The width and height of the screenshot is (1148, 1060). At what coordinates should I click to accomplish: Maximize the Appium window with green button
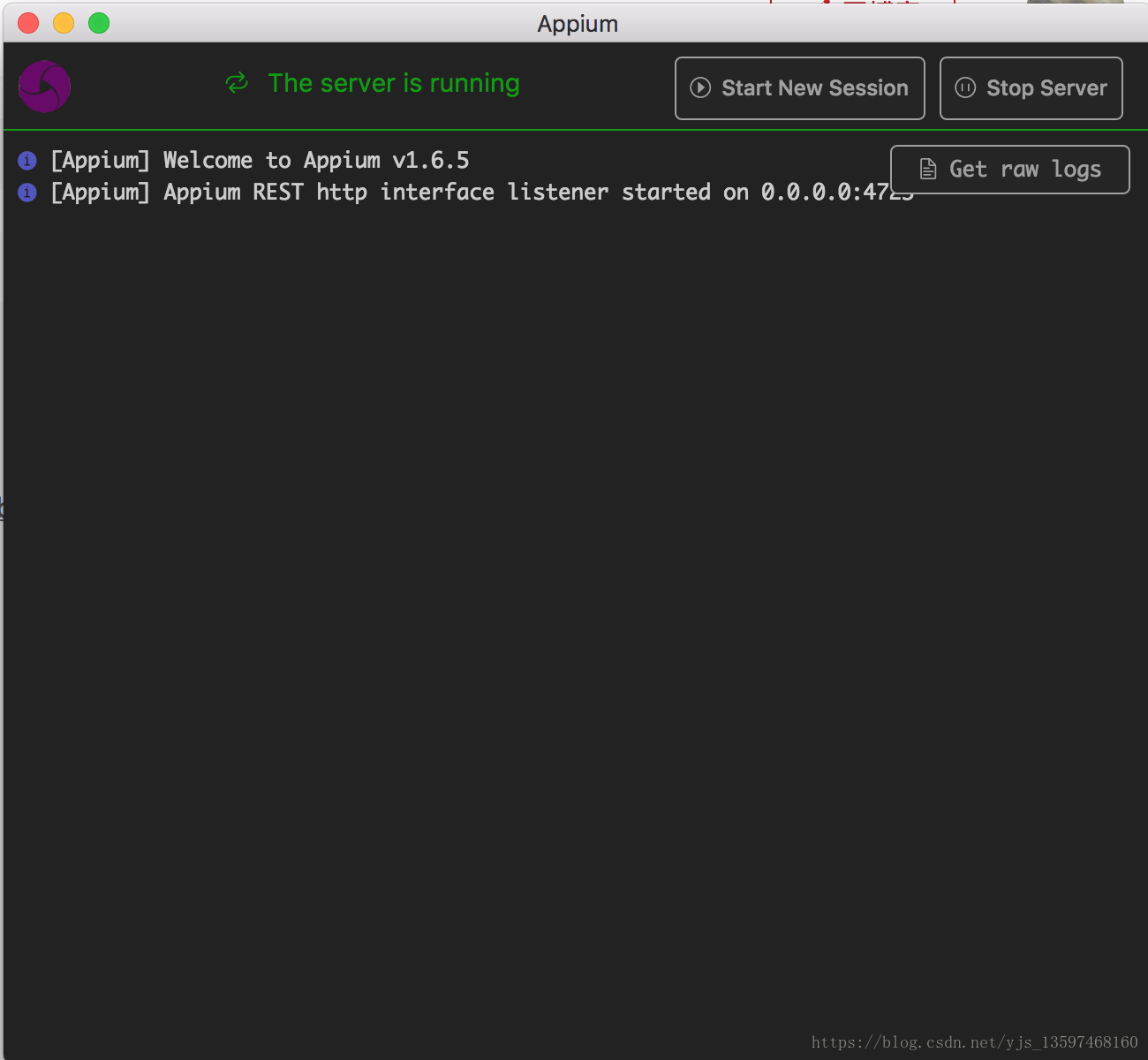[99, 23]
